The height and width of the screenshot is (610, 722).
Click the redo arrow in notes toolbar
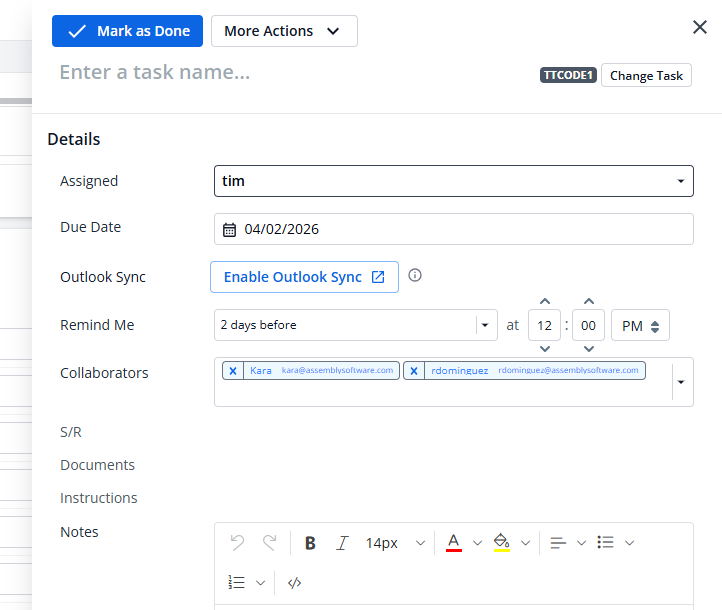point(269,543)
